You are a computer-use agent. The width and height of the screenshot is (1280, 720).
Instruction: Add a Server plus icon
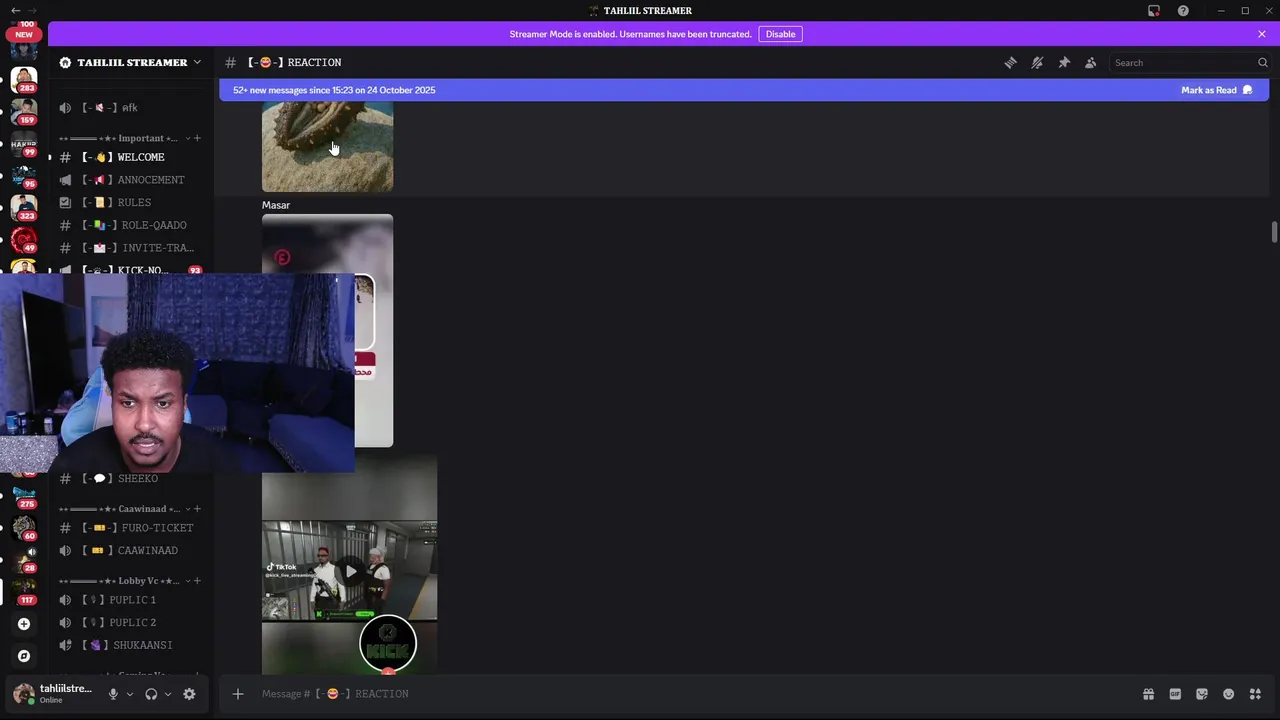pos(24,624)
